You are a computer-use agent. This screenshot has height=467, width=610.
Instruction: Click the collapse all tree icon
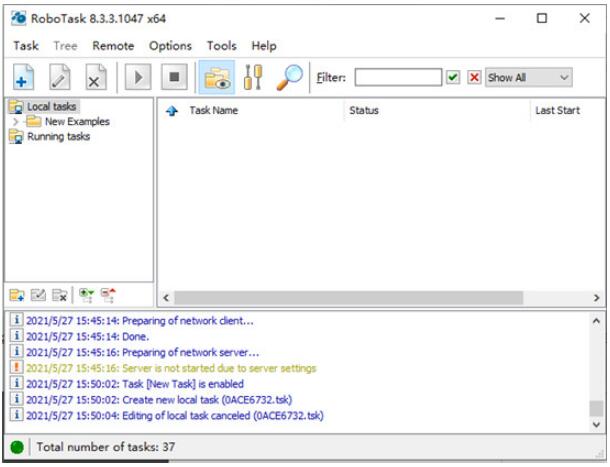tap(108, 295)
